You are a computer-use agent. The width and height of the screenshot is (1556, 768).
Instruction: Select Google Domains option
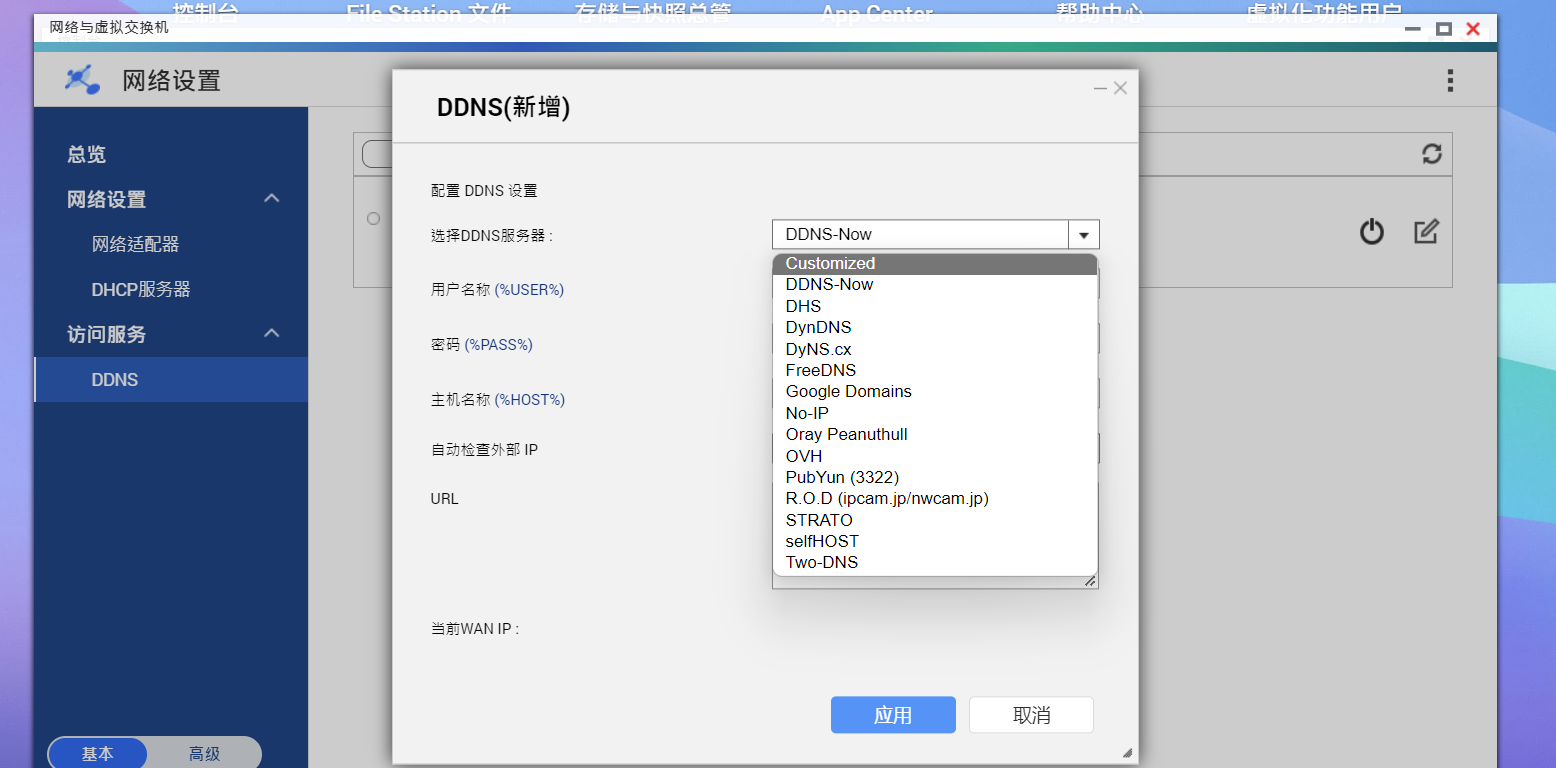pos(935,391)
